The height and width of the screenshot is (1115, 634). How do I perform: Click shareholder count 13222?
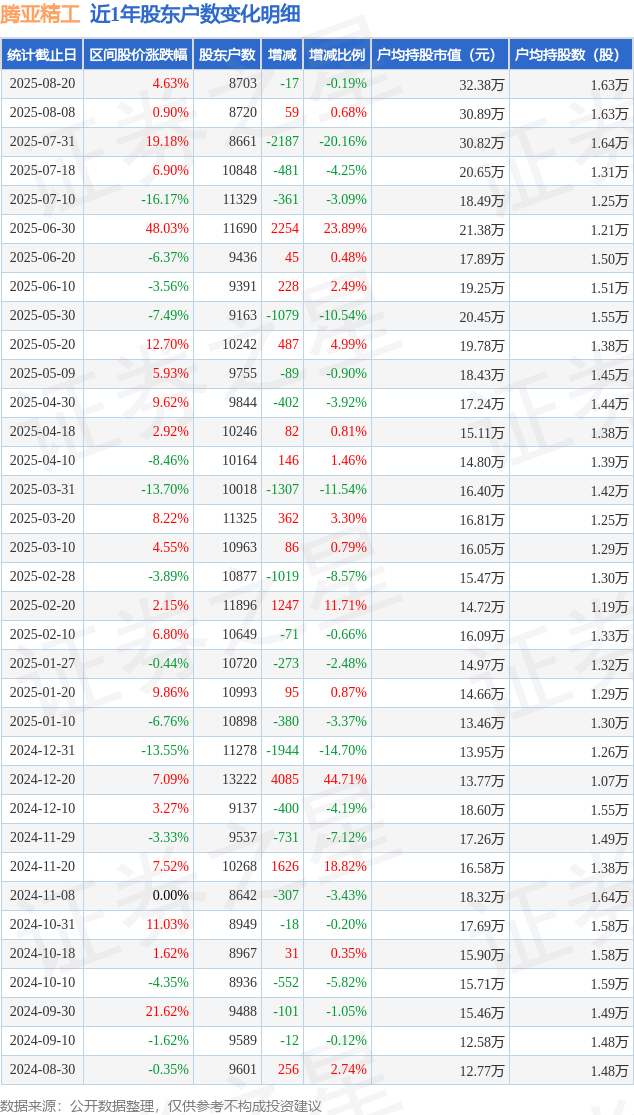point(227,780)
